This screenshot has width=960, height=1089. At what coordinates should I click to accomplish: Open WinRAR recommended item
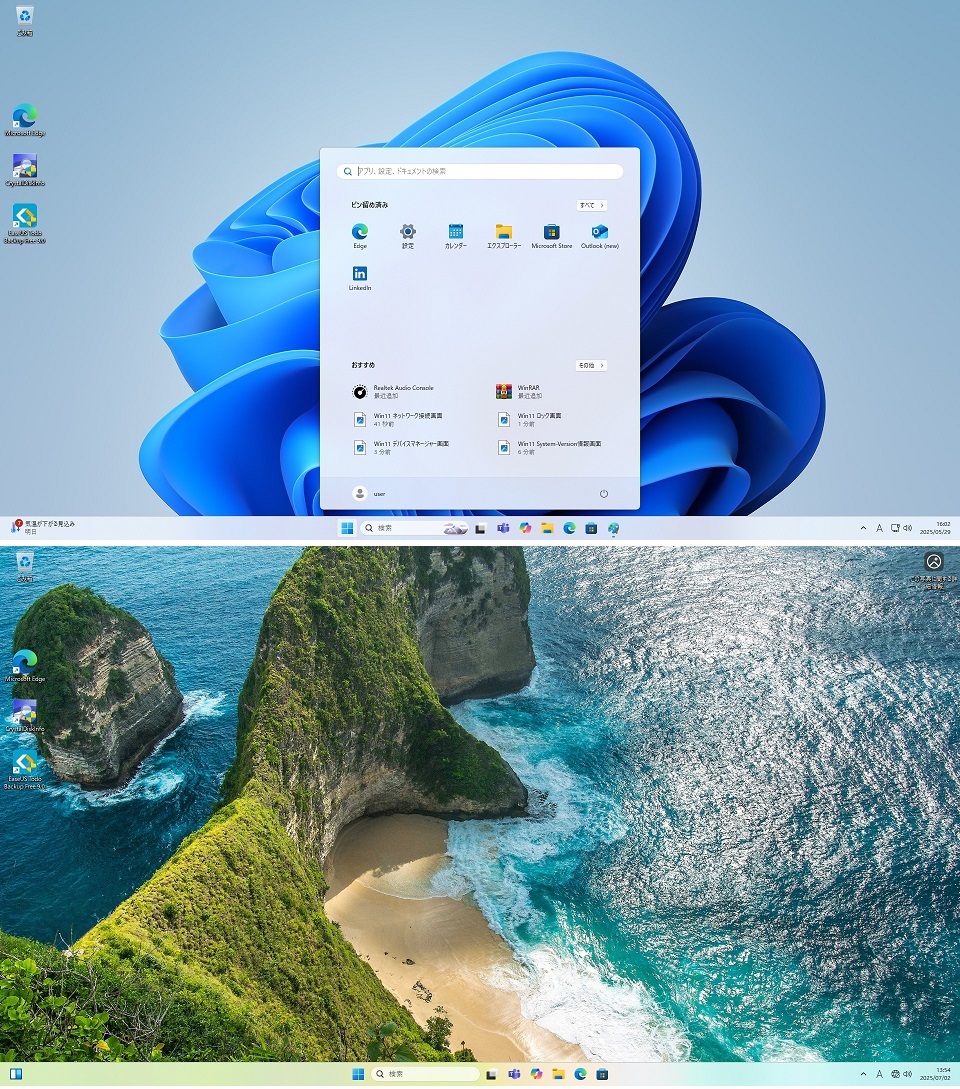519,392
